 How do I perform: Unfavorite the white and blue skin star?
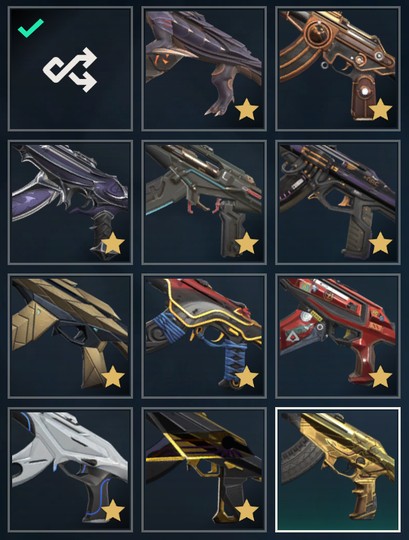click(113, 510)
